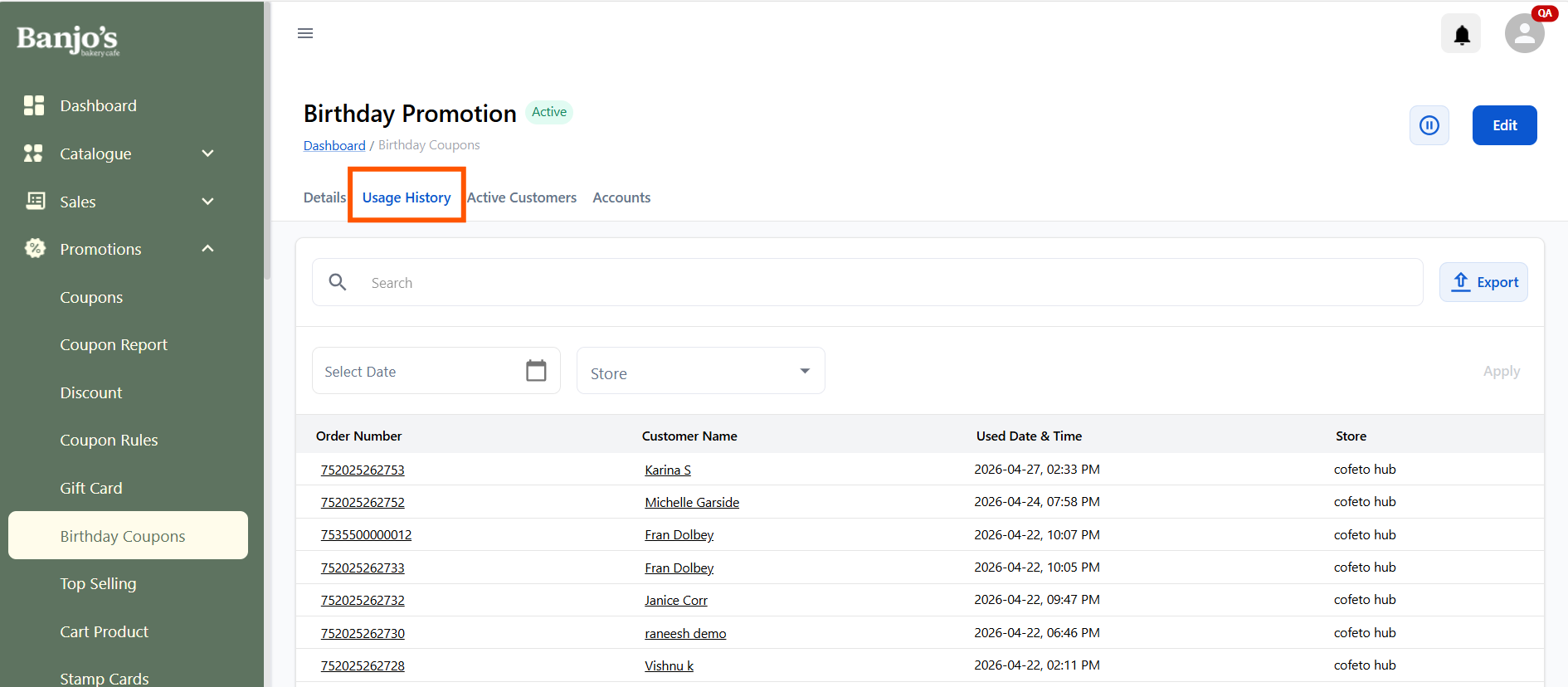Open the calendar icon in Select Date
Image resolution: width=1568 pixels, height=687 pixels.
click(536, 370)
